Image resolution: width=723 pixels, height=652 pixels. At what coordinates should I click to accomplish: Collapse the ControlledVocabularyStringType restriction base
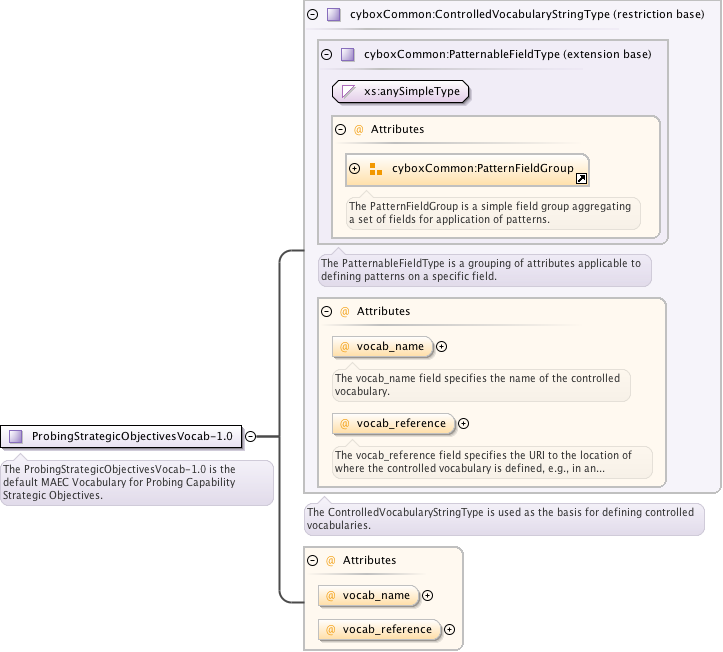[313, 15]
